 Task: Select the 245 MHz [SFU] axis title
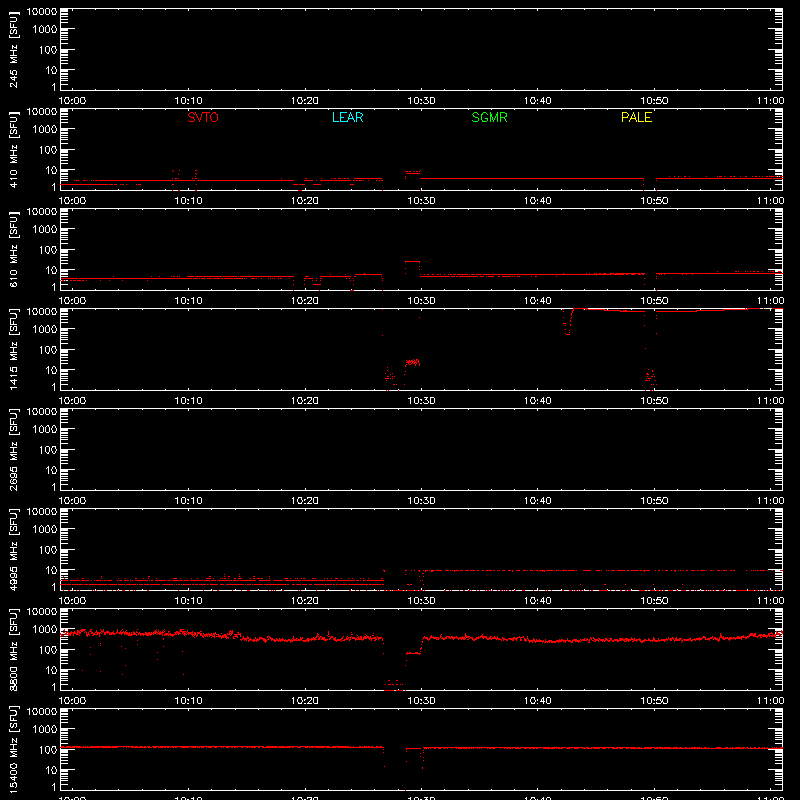tap(13, 50)
